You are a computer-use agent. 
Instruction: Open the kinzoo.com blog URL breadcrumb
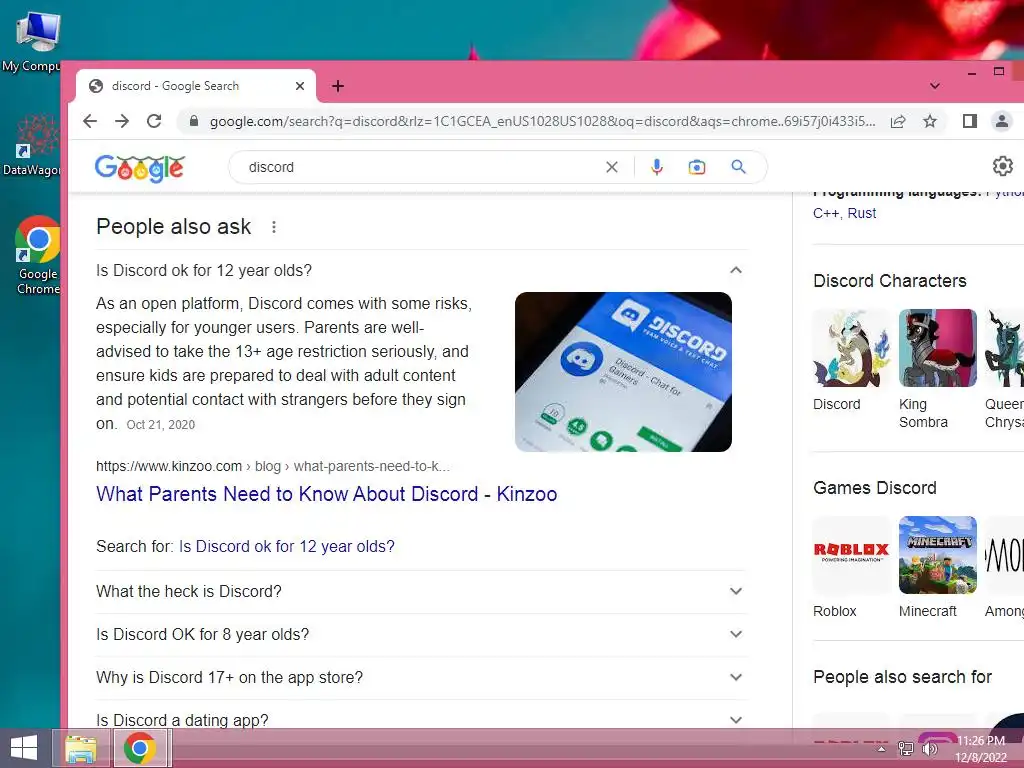[x=272, y=466]
